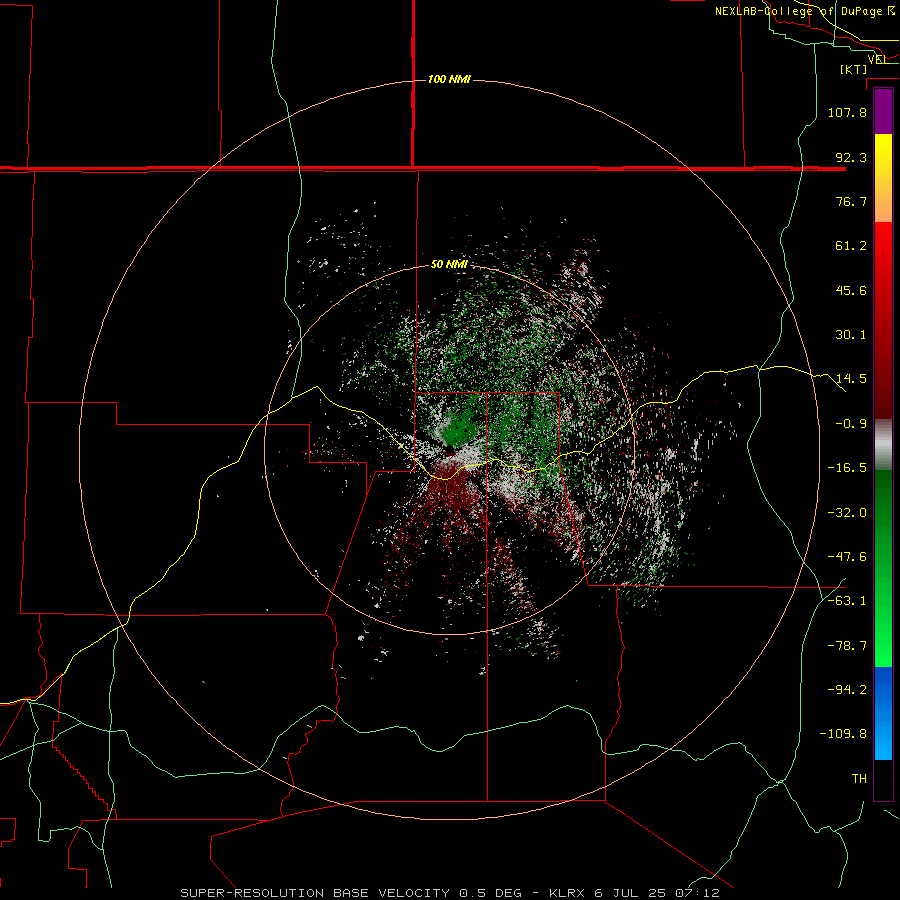The height and width of the screenshot is (900, 900).
Task: Click the -109.8 scale value
Action: point(843,734)
